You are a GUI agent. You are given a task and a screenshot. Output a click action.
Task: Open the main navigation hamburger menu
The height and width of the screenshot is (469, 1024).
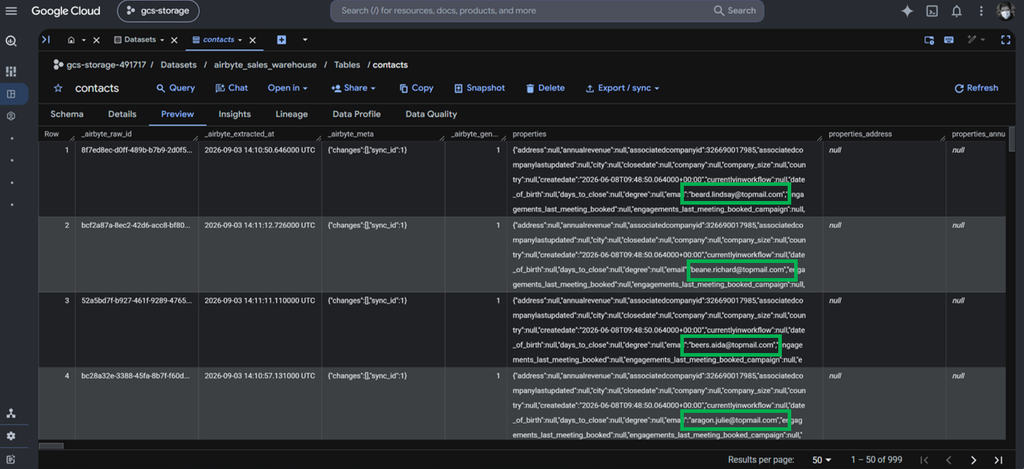(x=11, y=11)
